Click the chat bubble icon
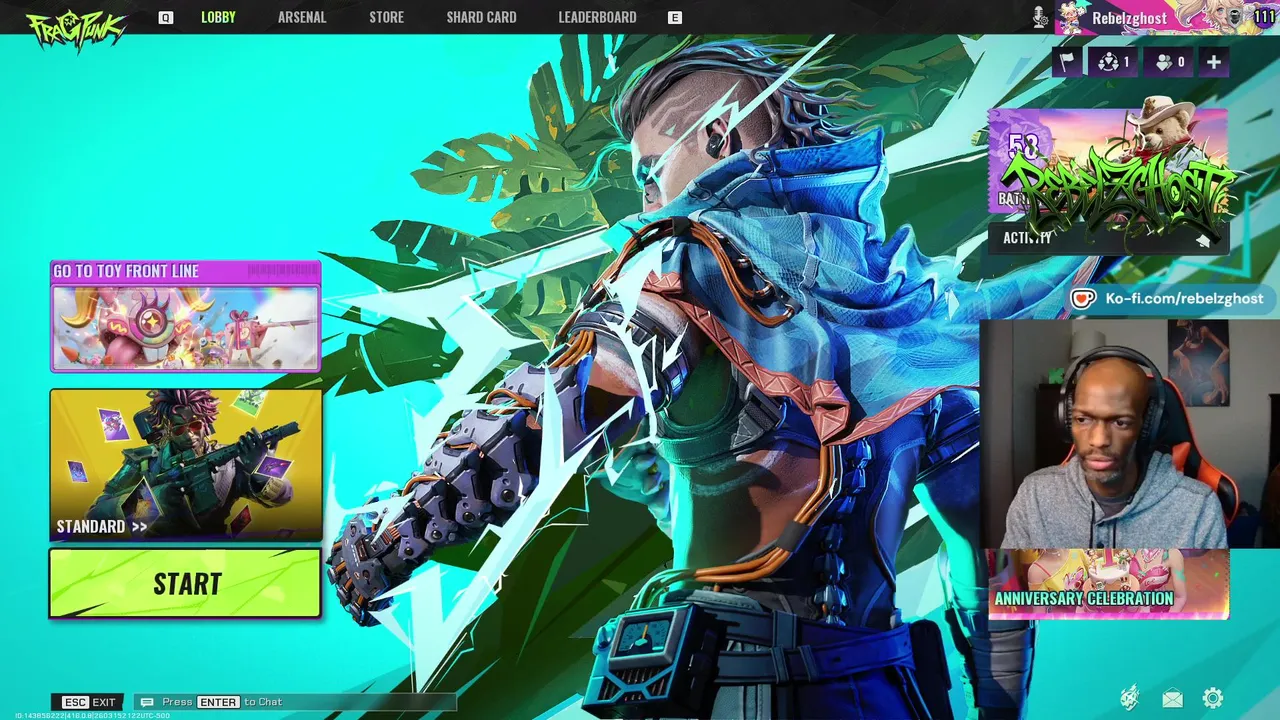1280x720 pixels. 147,702
